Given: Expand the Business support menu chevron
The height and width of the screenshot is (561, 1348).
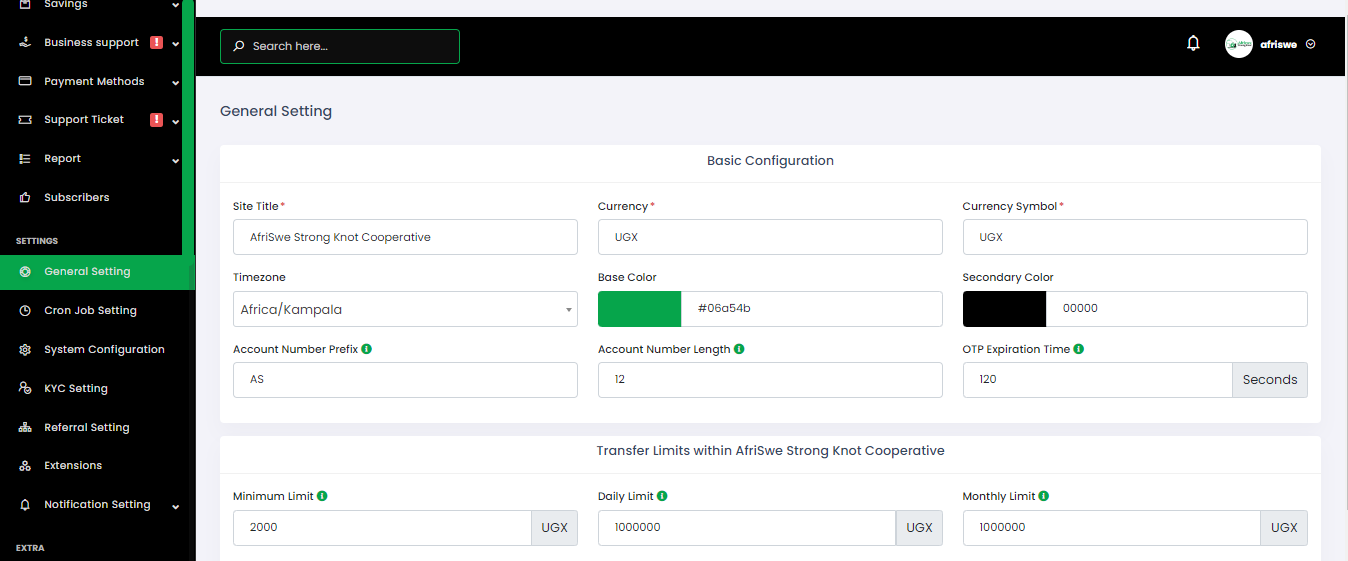Looking at the screenshot, I should tap(175, 44).
